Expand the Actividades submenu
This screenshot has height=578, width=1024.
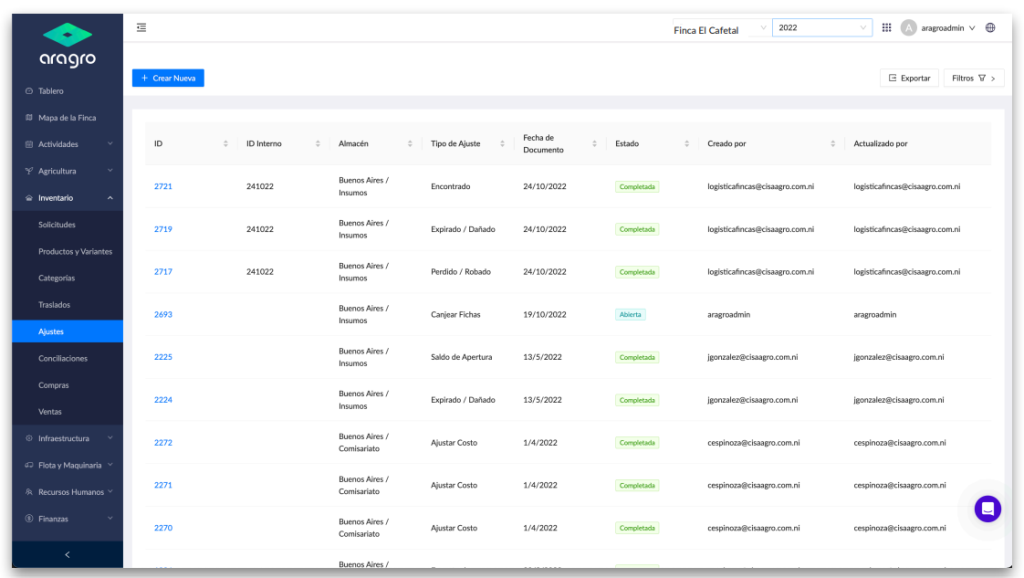[110, 144]
